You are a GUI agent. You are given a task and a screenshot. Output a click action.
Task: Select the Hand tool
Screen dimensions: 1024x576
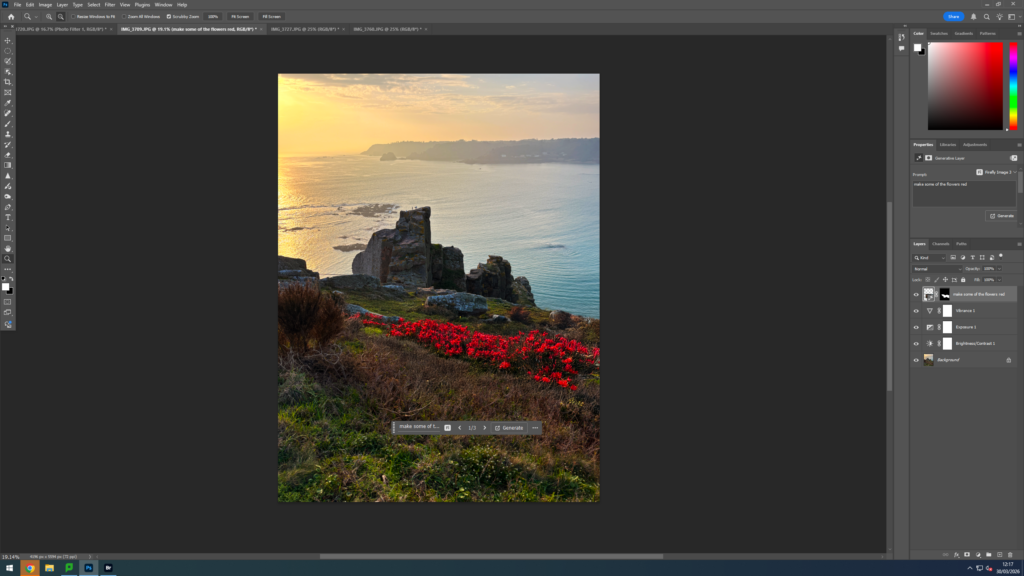coord(8,248)
